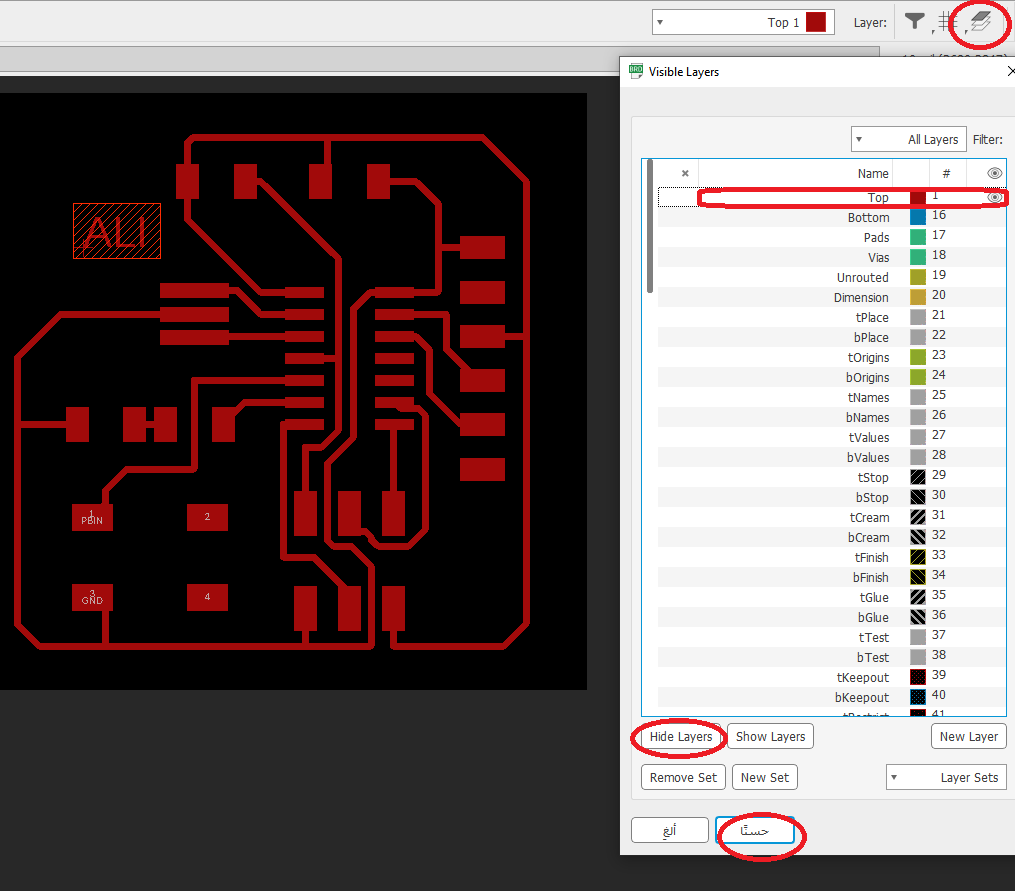Select the bValues layer row
Image resolution: width=1023 pixels, height=891 pixels.
click(x=831, y=457)
